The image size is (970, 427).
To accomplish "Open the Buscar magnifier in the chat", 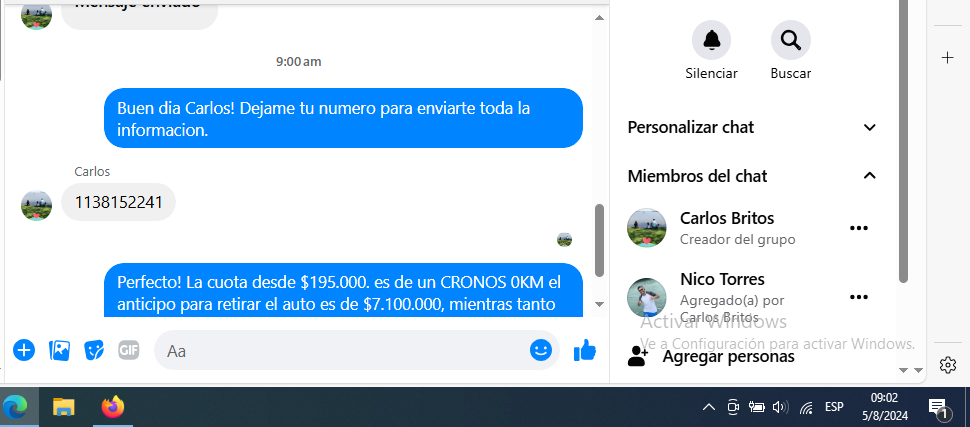I will pyautogui.click(x=791, y=40).
